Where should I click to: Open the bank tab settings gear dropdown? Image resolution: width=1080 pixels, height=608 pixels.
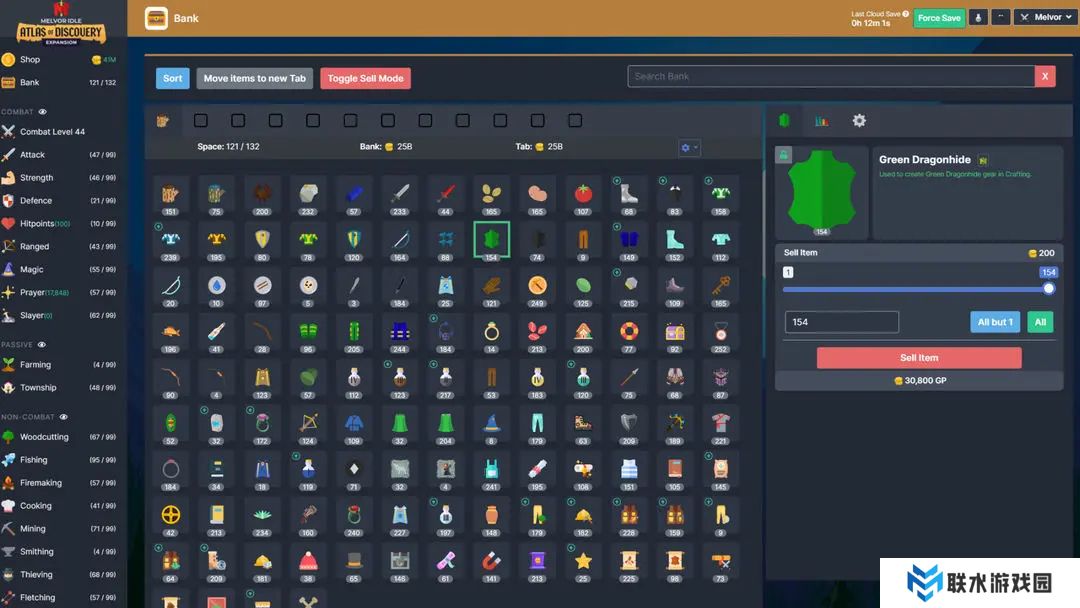689,148
